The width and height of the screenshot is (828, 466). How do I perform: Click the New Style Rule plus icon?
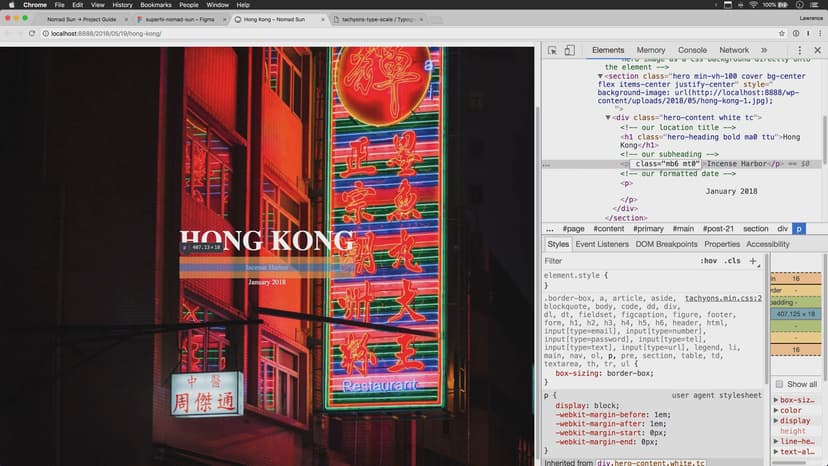(x=753, y=260)
